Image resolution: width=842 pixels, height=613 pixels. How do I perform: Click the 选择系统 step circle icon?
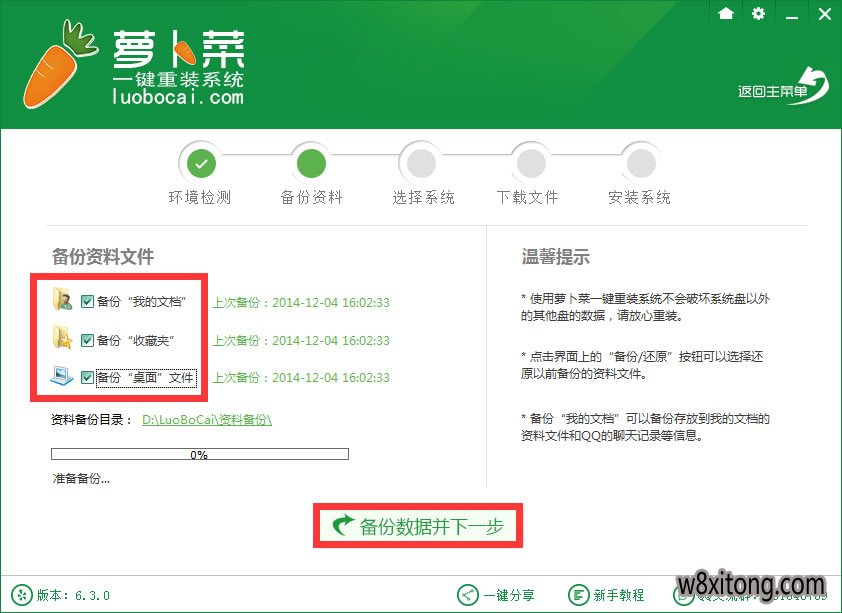point(420,161)
